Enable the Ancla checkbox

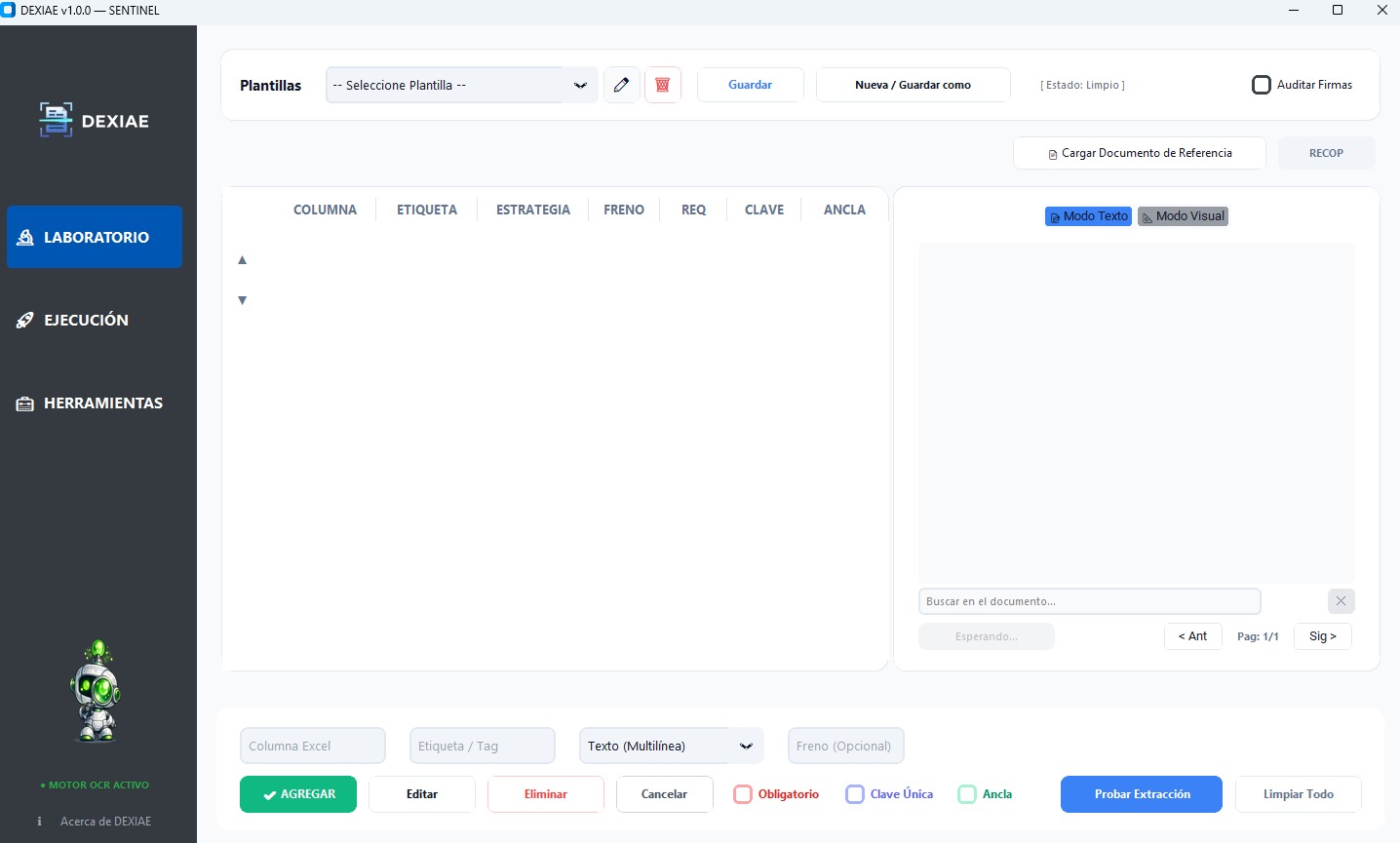click(967, 794)
